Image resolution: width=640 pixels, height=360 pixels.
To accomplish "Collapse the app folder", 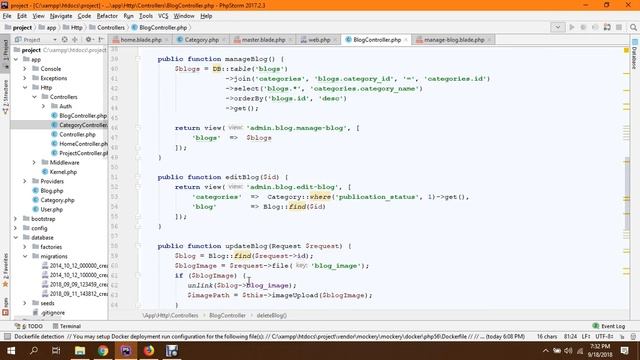I will point(16,60).
